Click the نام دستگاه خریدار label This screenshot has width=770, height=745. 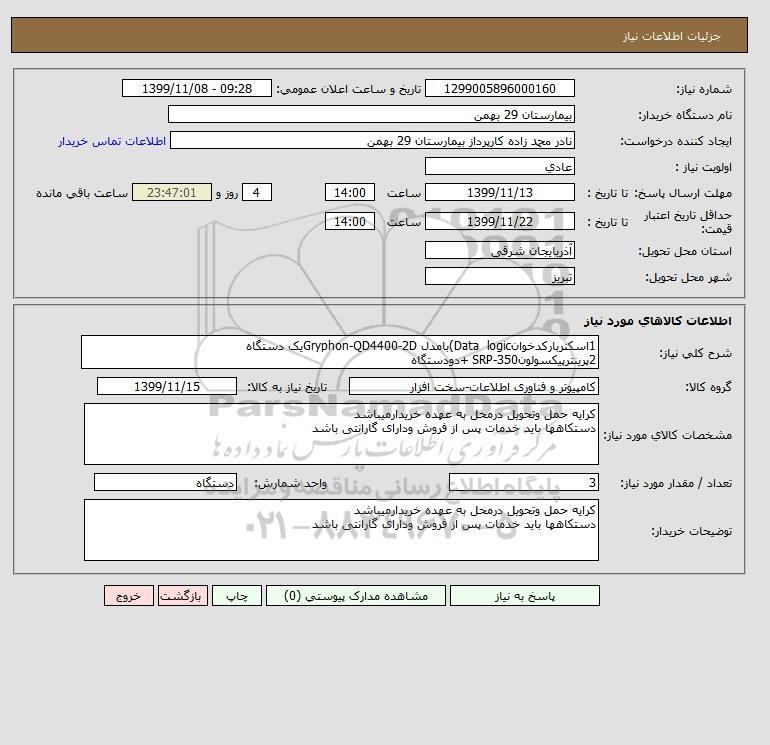(685, 115)
